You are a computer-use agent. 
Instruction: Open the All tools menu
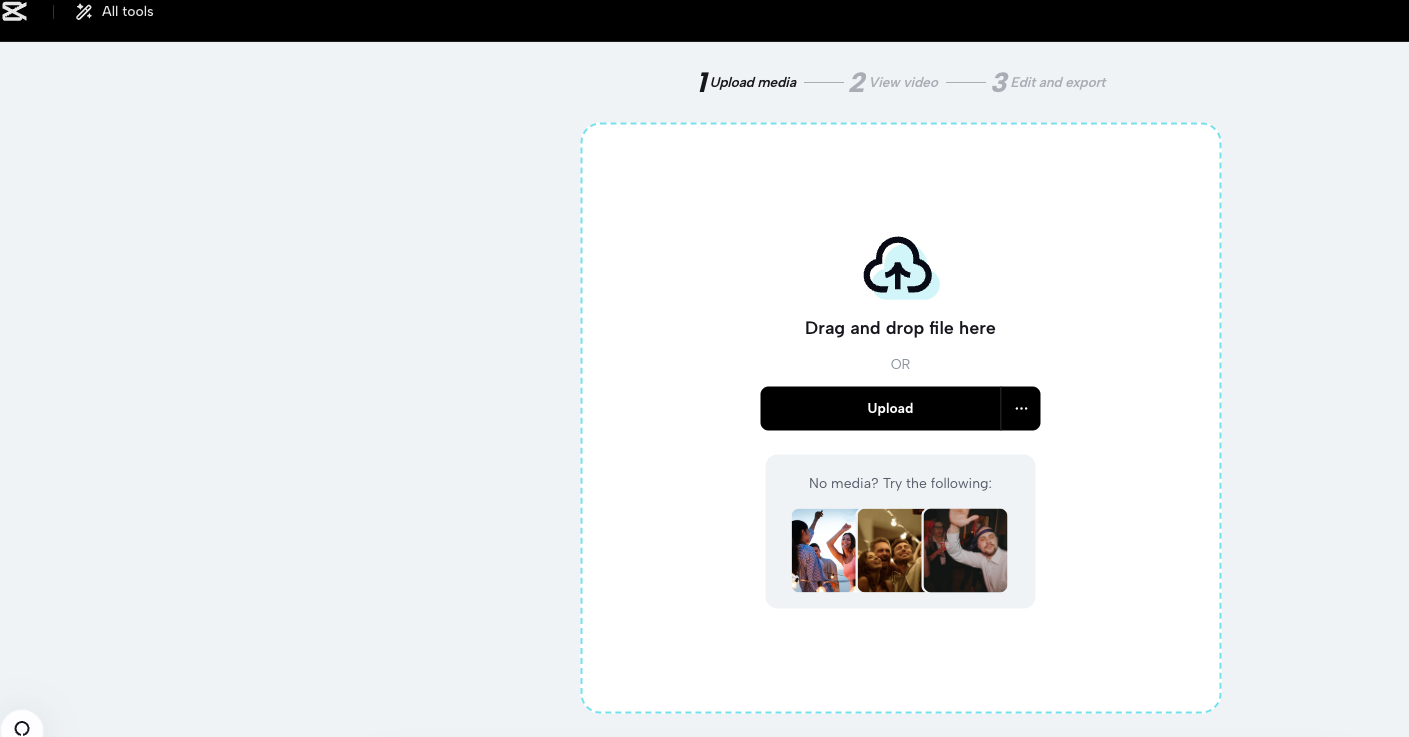tap(127, 12)
